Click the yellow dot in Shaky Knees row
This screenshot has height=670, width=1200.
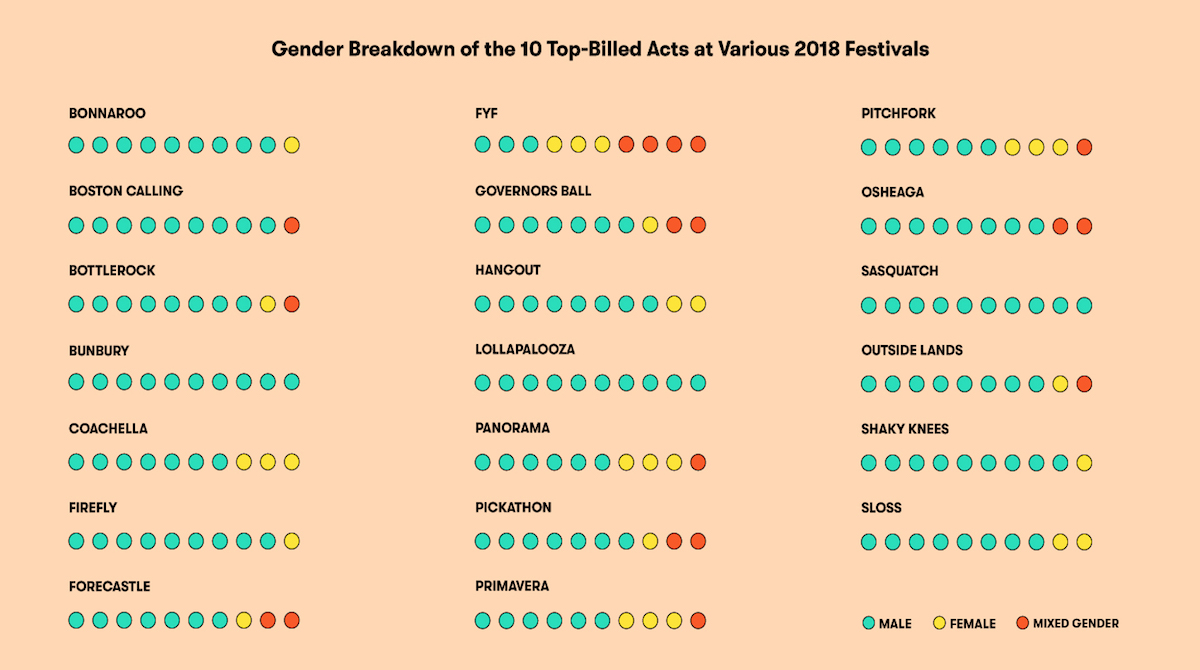[x=1084, y=463]
